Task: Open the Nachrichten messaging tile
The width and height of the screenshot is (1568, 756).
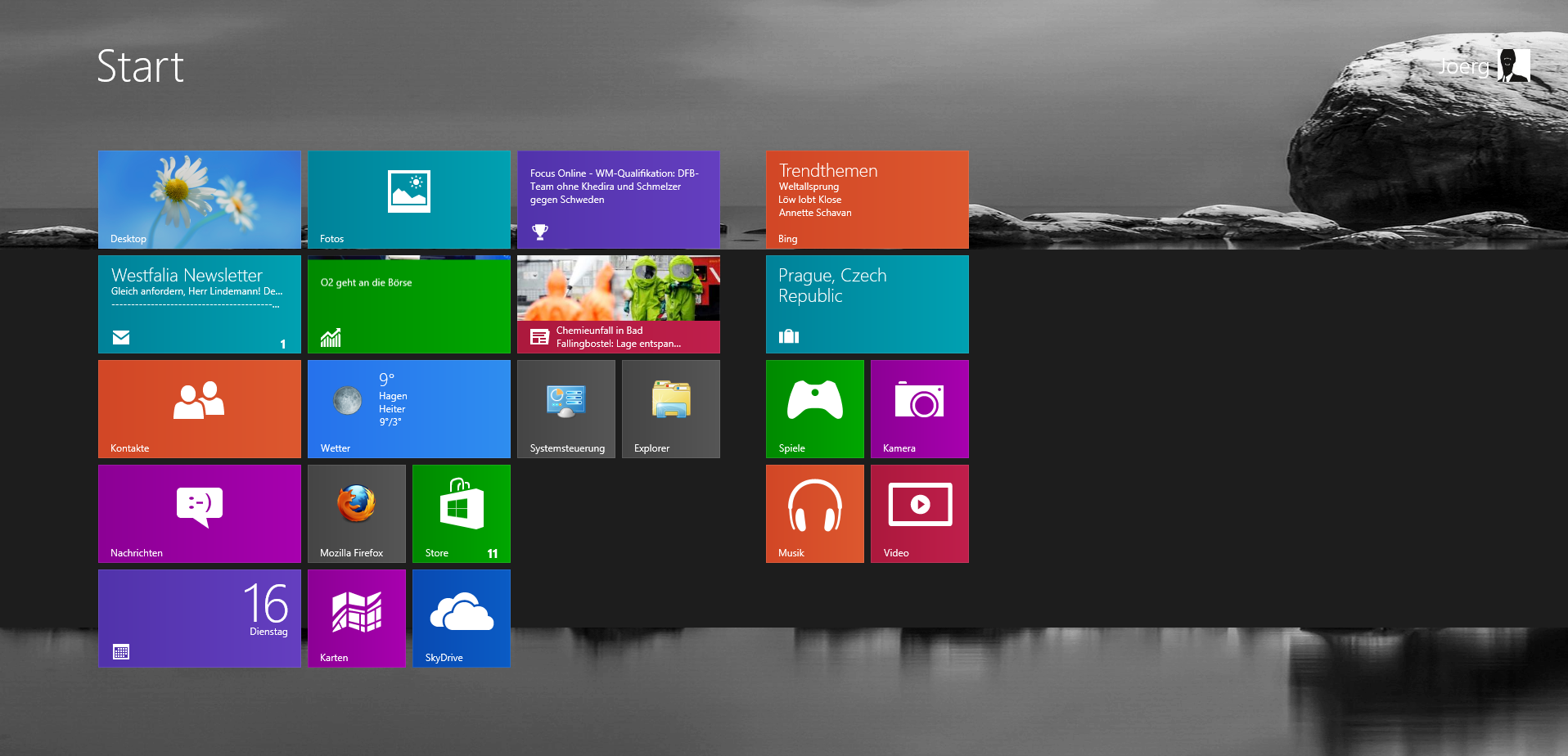Action: [x=200, y=514]
